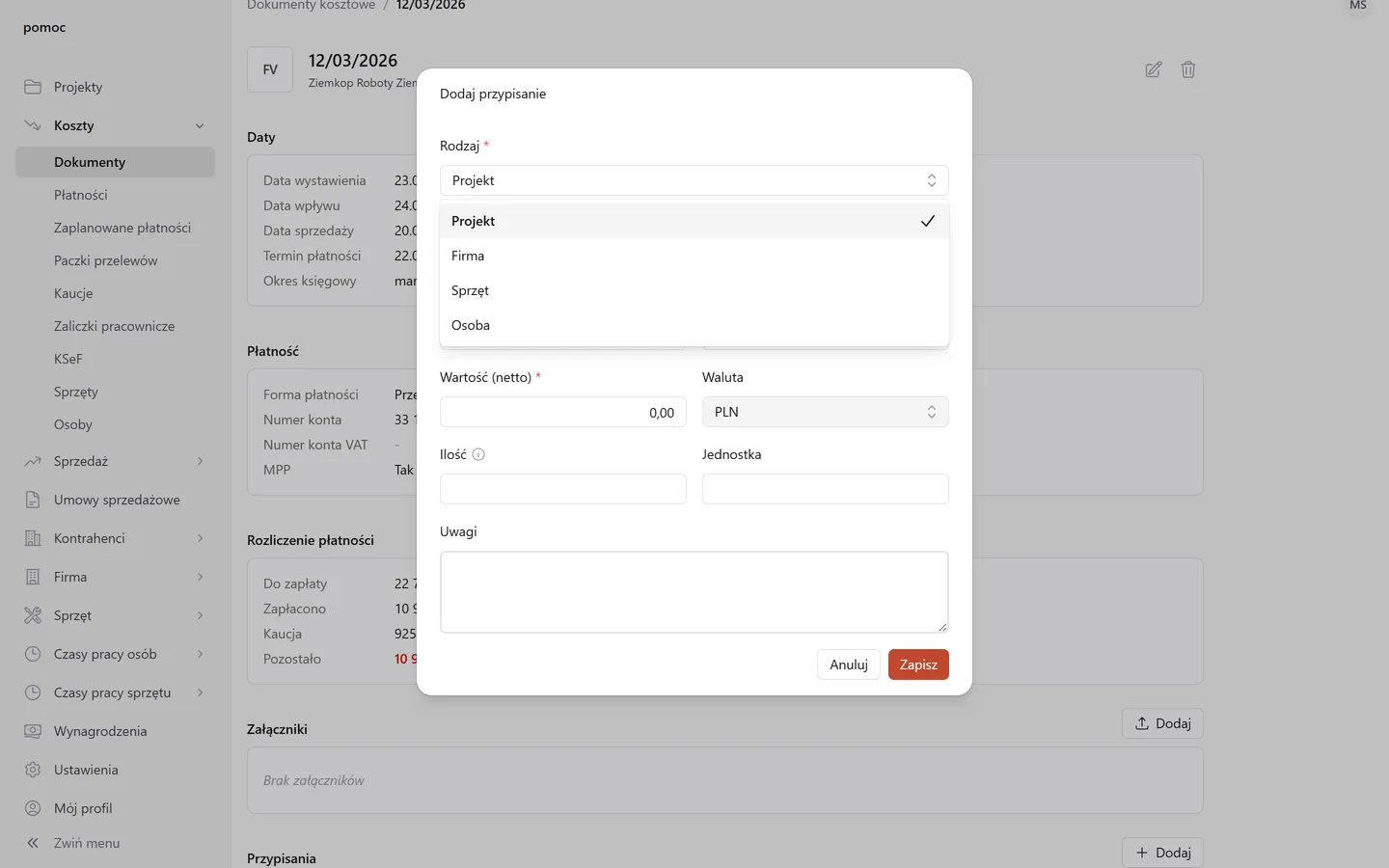Select the Firma option in the list
Image resolution: width=1389 pixels, height=868 pixels.
[694, 256]
